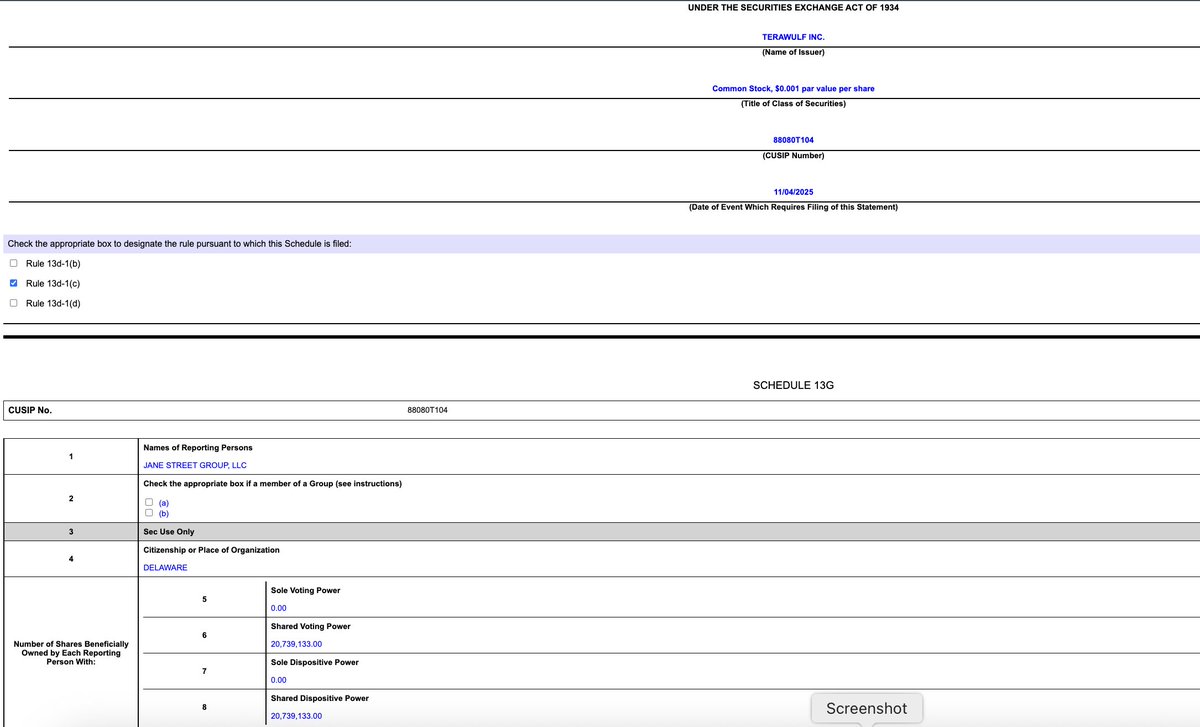The image size is (1200, 727).
Task: Click the Rule 13d-1(c) label text
Action: click(53, 283)
